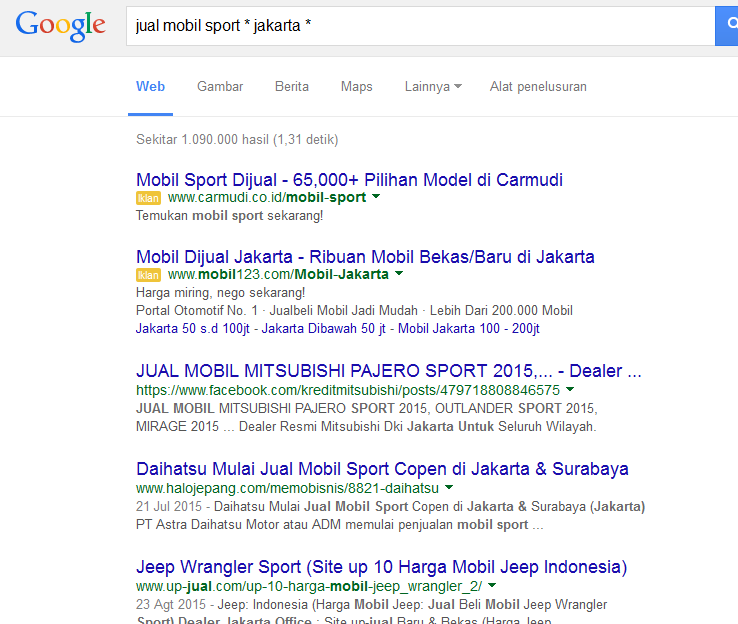The height and width of the screenshot is (624, 738).
Task: Click 'Portal Otomotif No. 1' description line
Action: 354,311
